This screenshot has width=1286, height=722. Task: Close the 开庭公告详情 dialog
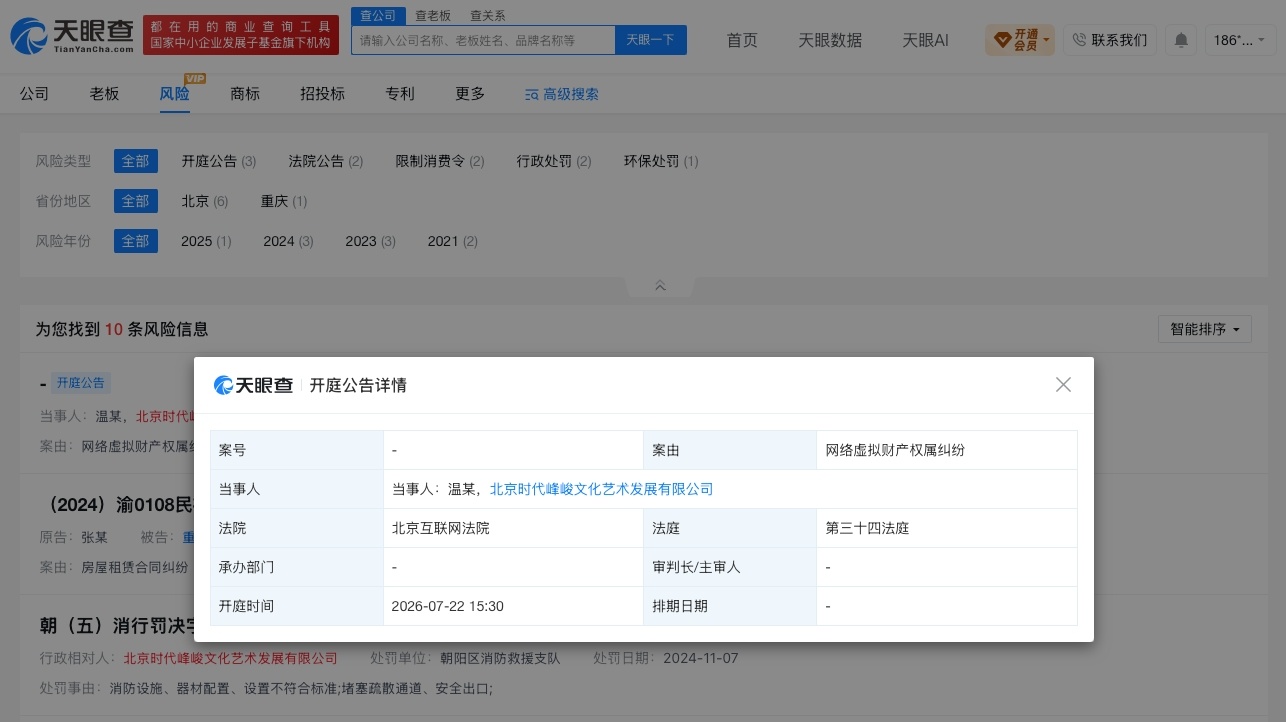point(1063,385)
